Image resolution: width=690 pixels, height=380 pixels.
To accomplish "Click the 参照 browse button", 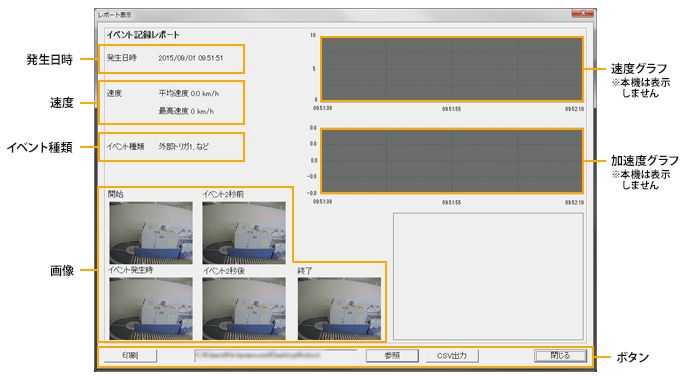I will pos(392,355).
